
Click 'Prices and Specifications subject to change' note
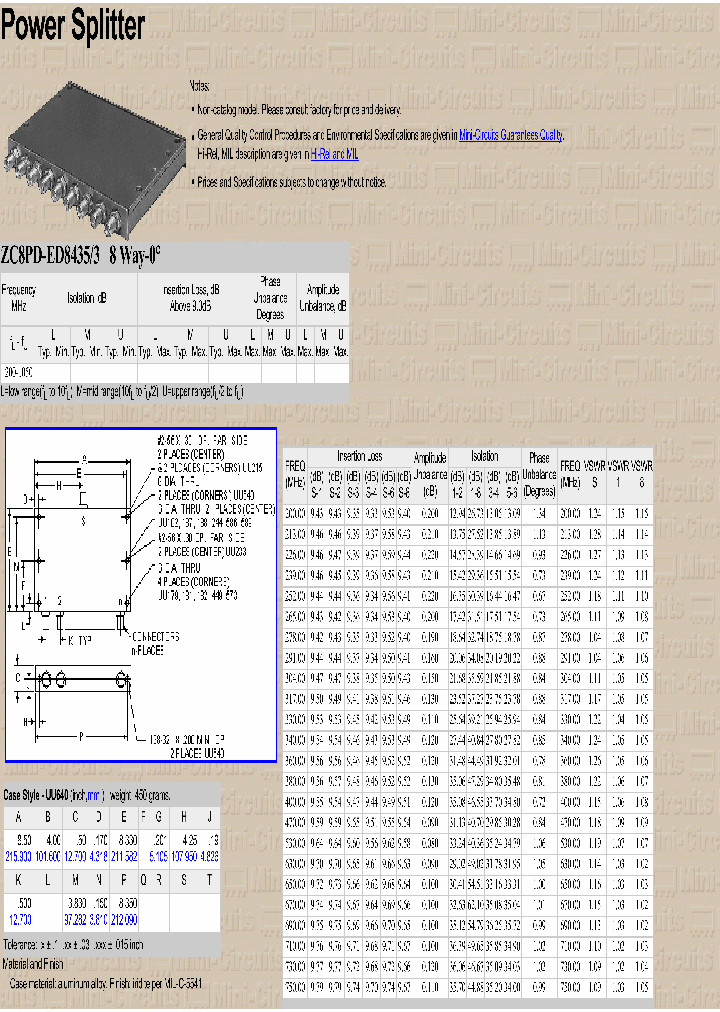coord(292,182)
